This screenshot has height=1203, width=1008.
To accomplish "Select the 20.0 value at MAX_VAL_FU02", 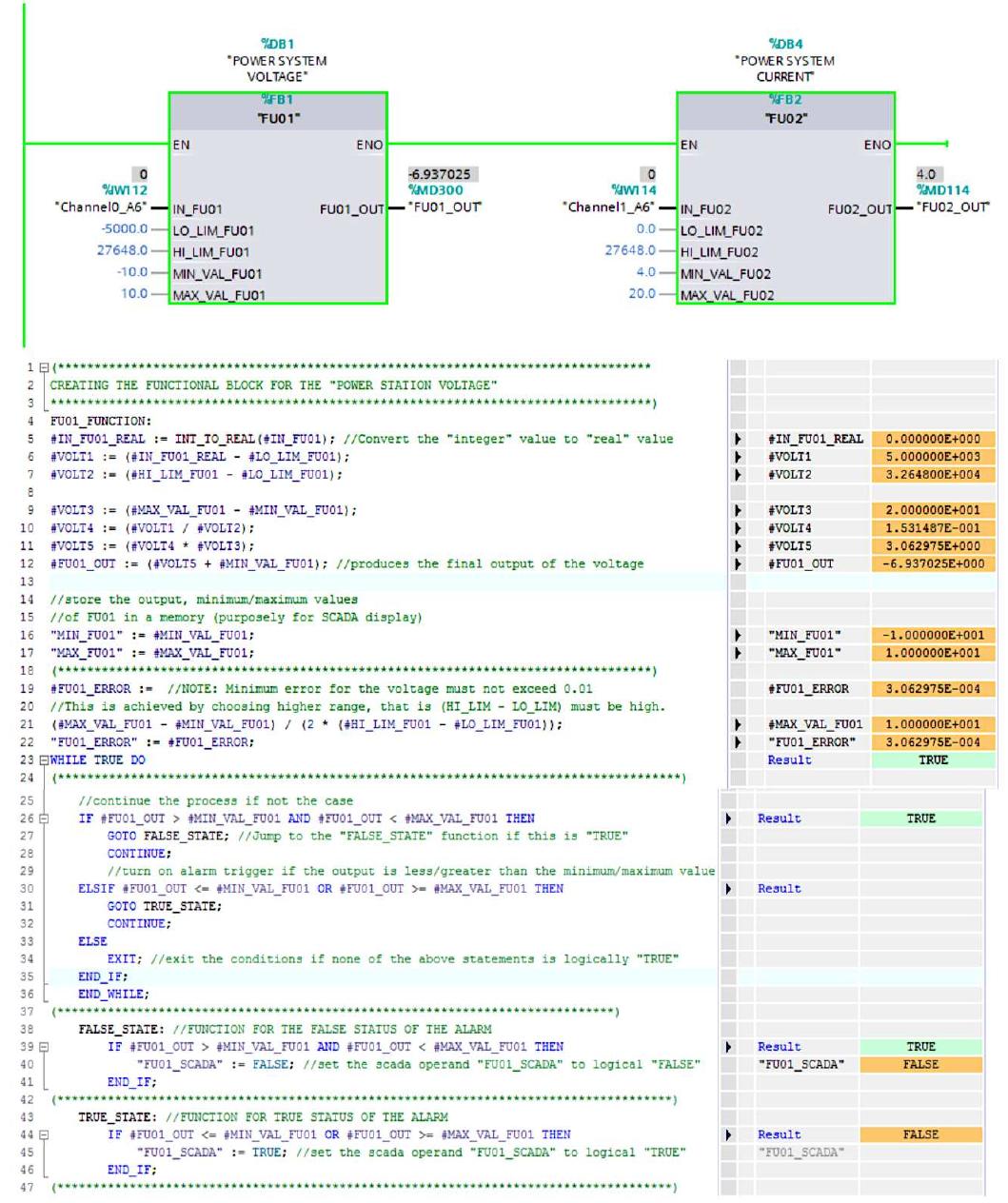I will [642, 293].
